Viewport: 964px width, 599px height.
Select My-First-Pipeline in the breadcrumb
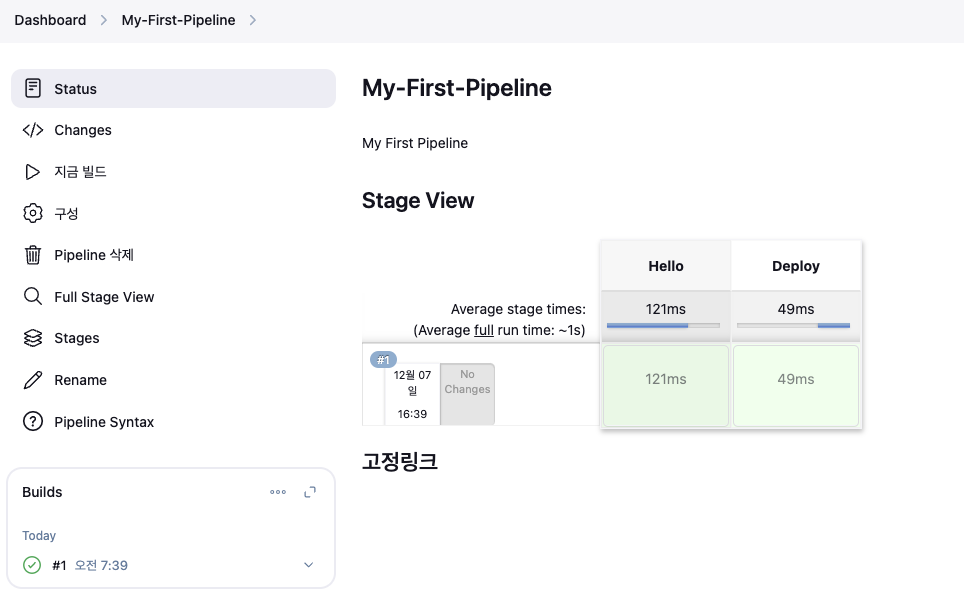tap(178, 20)
